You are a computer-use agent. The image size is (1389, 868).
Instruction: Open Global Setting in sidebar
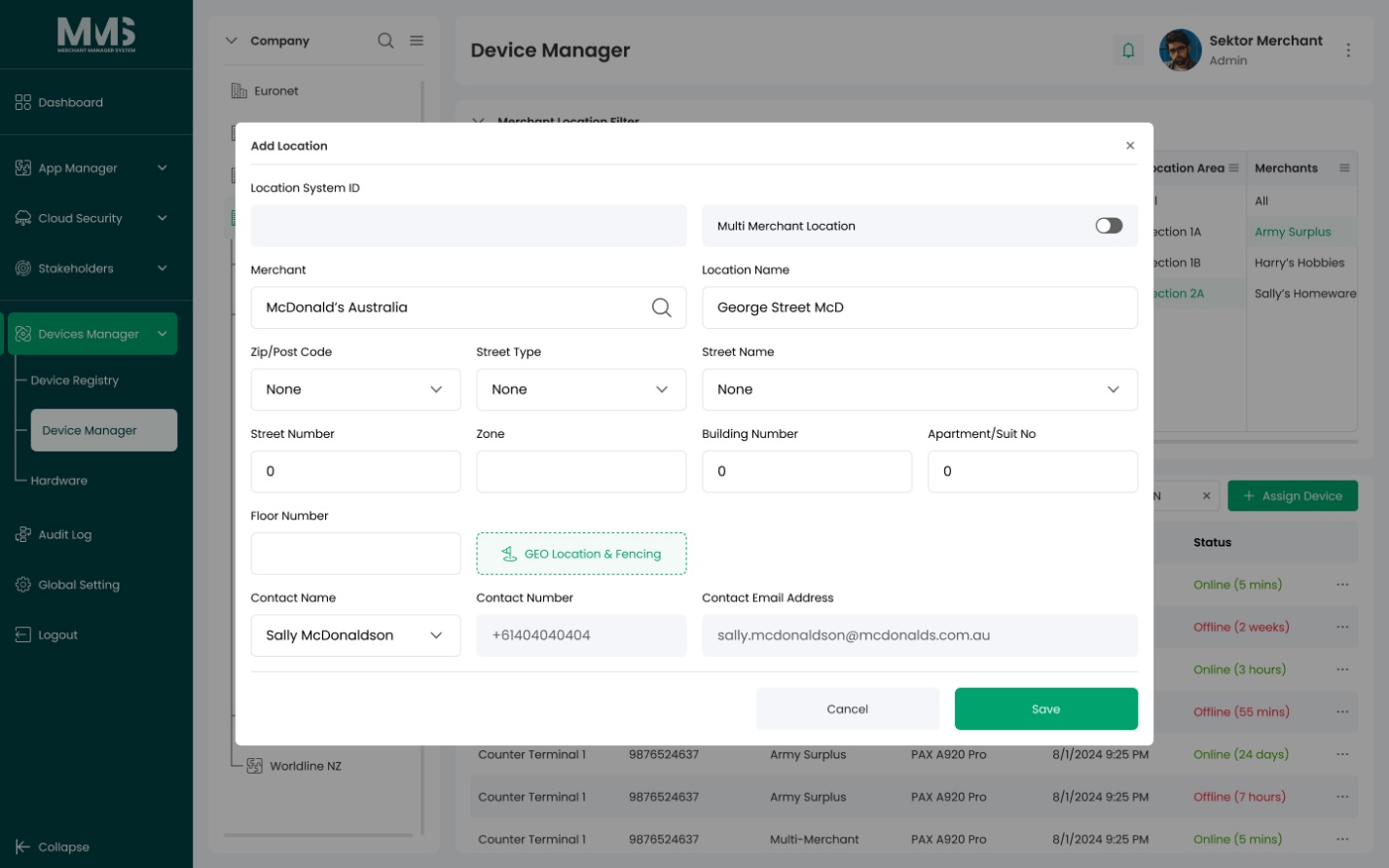79,585
